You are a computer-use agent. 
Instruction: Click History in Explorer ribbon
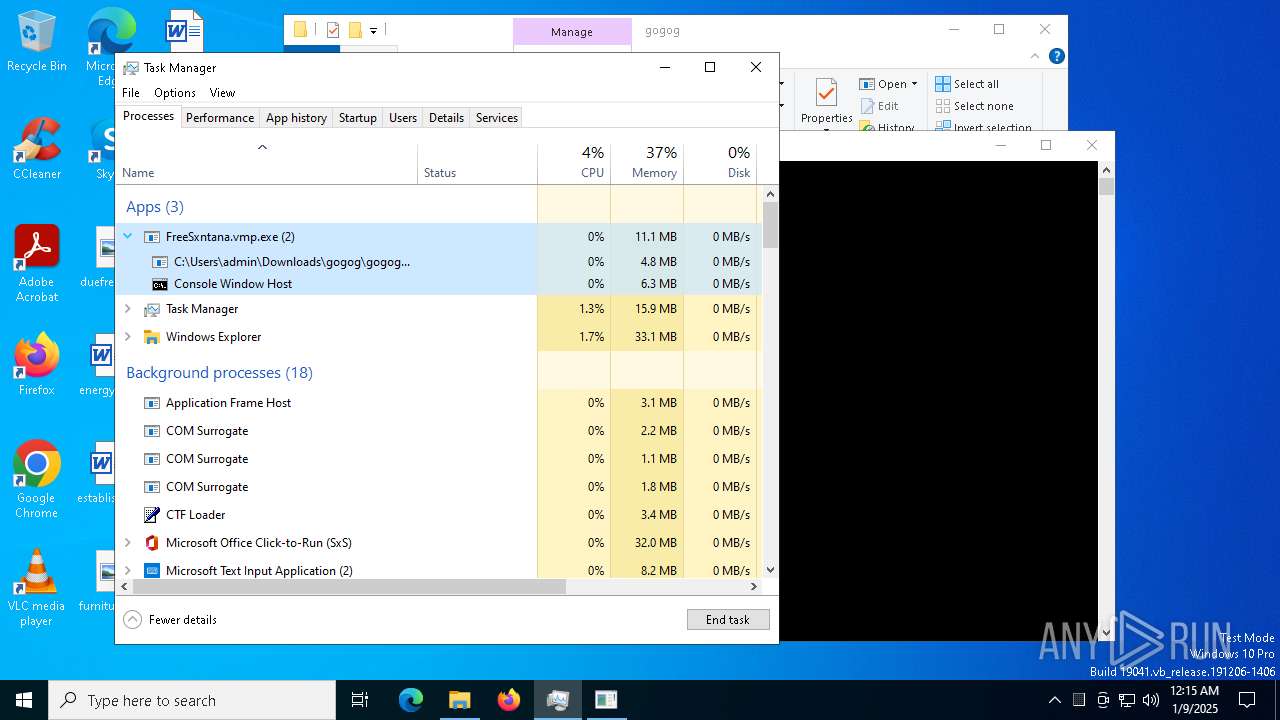(887, 127)
